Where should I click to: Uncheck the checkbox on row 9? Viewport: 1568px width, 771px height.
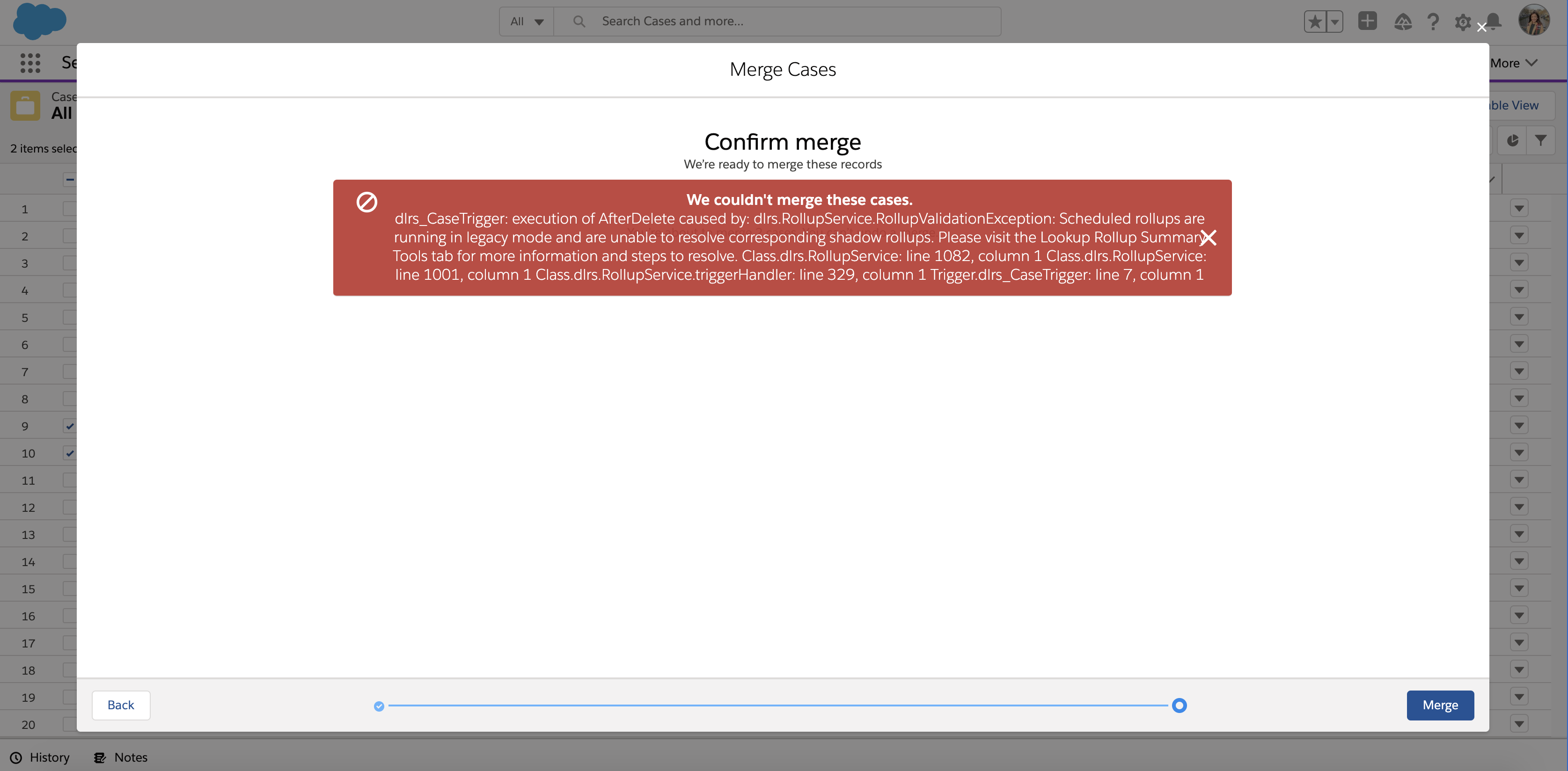pos(69,426)
